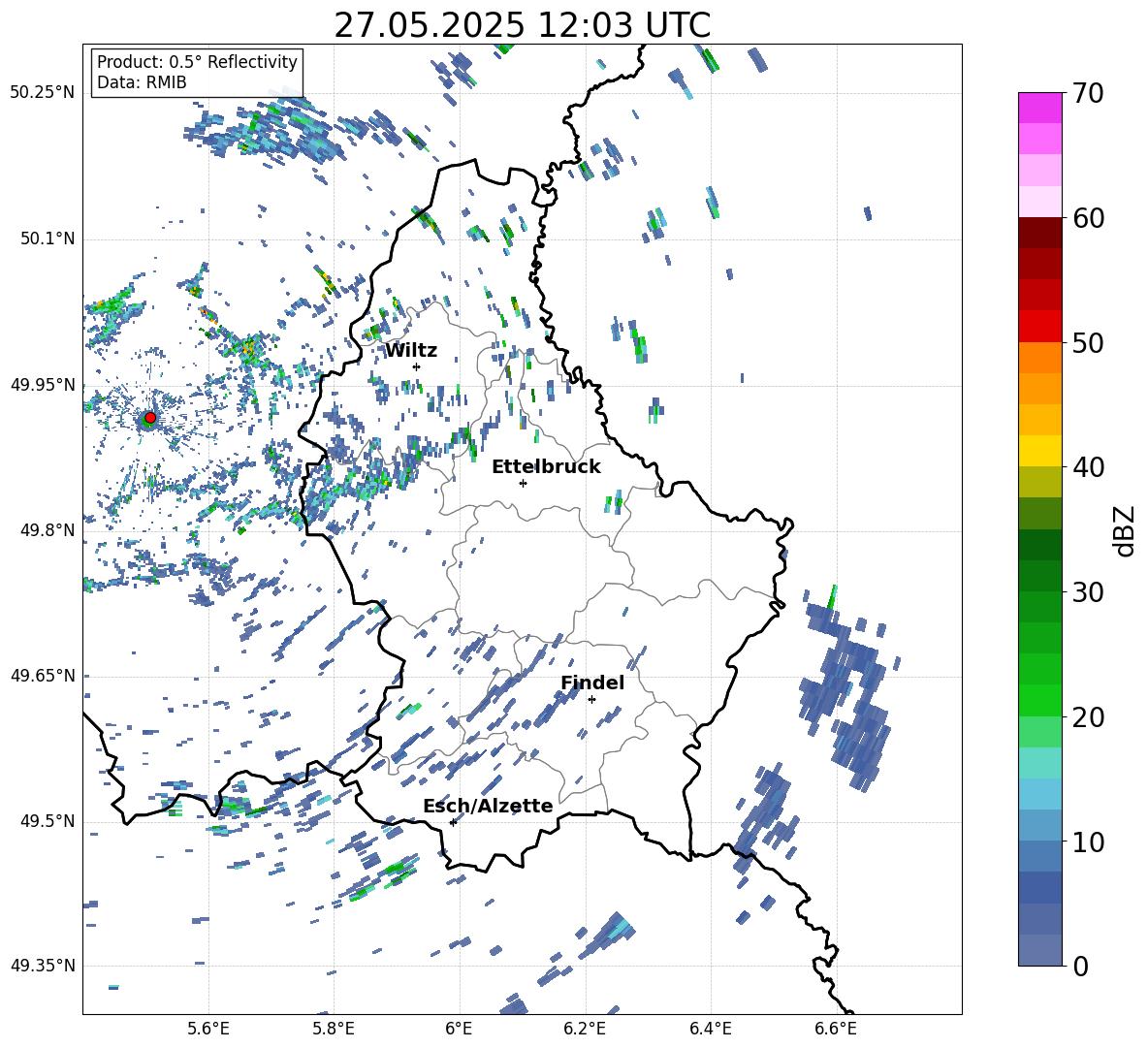Click the 6.2°E longitude label

click(x=585, y=1029)
